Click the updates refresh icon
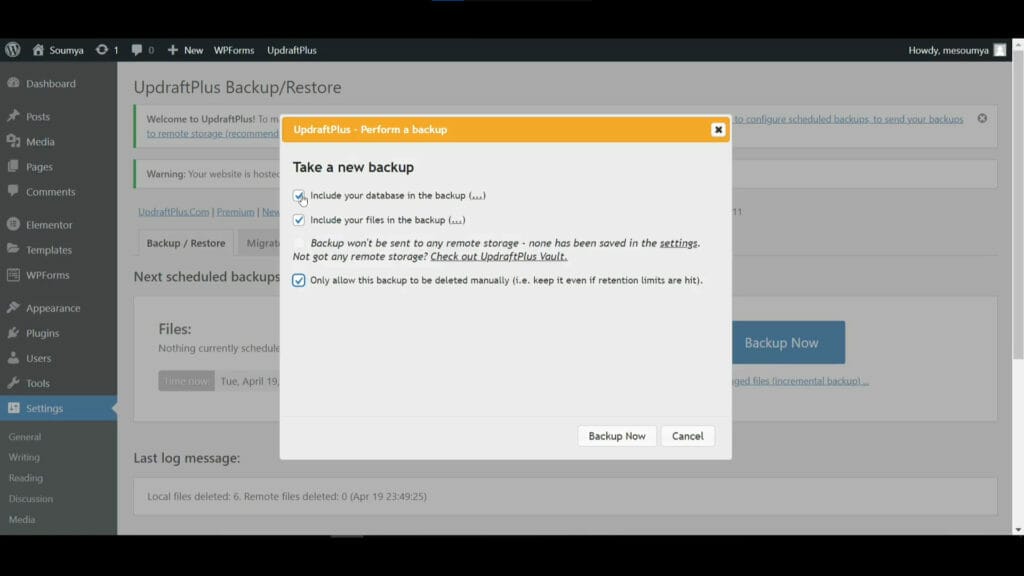The width and height of the screenshot is (1024, 576). (102, 50)
